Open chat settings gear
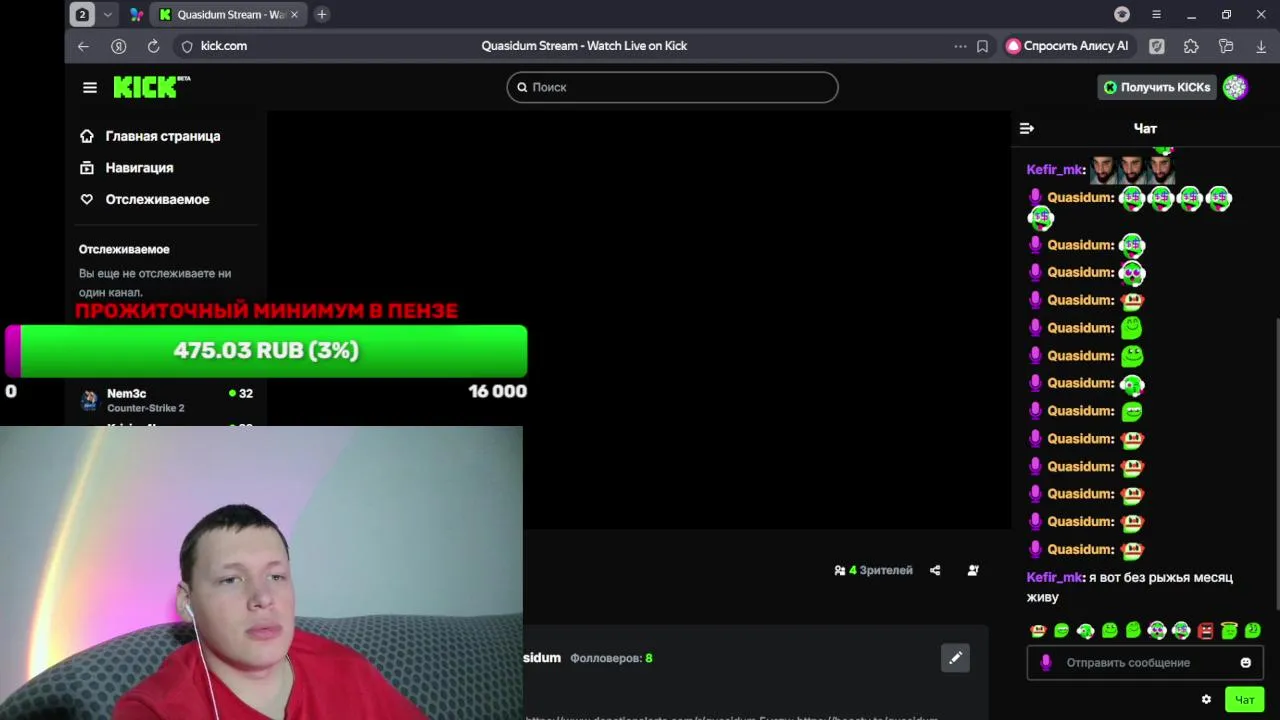This screenshot has height=720, width=1280. coord(1206,699)
